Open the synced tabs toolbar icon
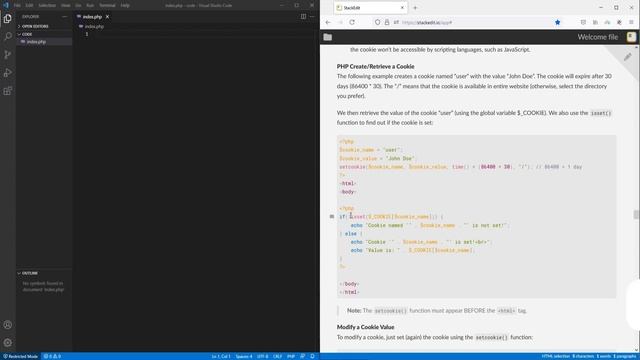This screenshot has height=360, width=640. (x=607, y=22)
